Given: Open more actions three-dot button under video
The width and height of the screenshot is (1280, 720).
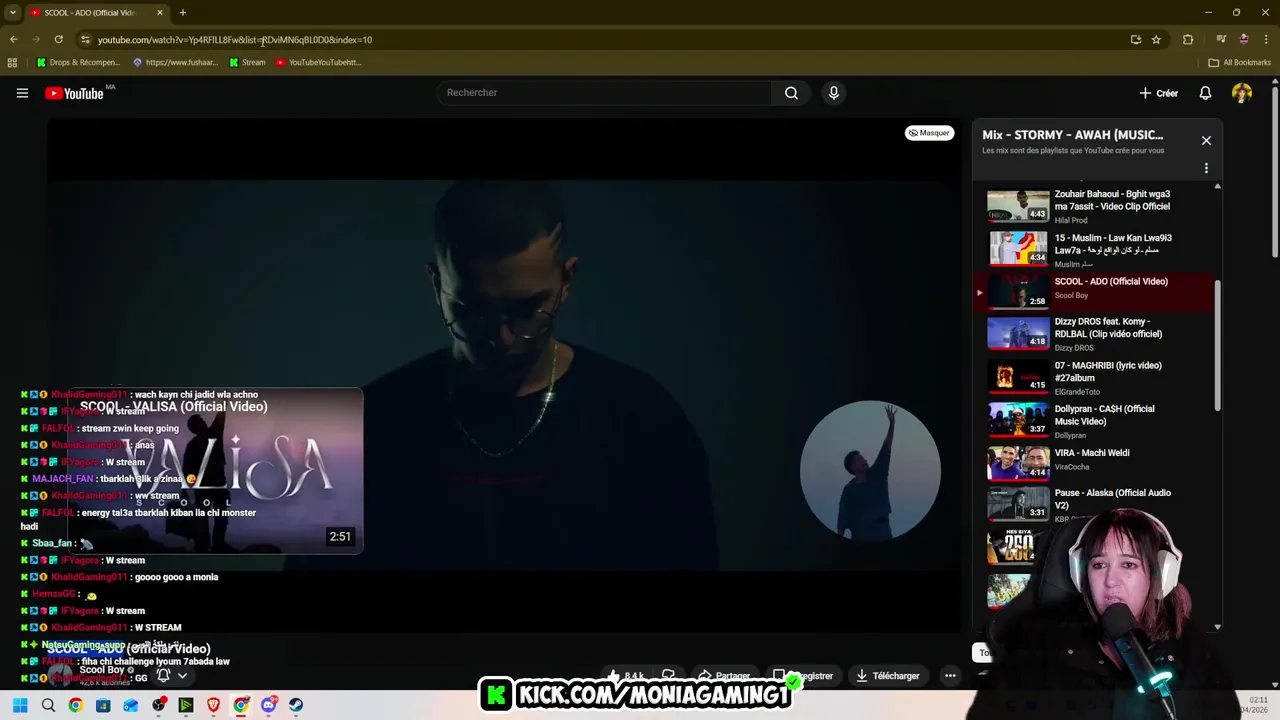Looking at the screenshot, I should [950, 676].
